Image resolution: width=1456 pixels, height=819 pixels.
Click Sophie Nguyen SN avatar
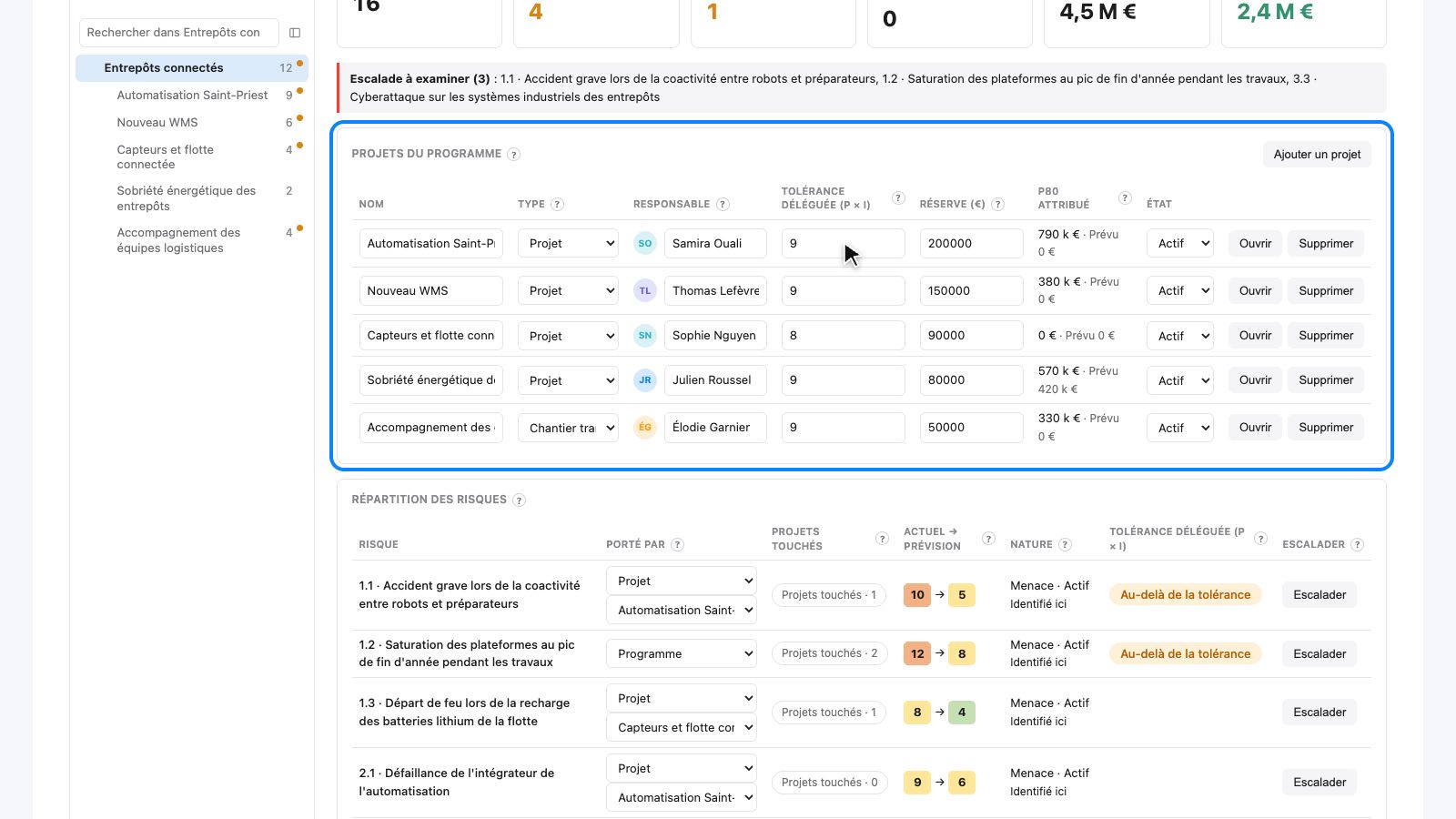(x=645, y=336)
